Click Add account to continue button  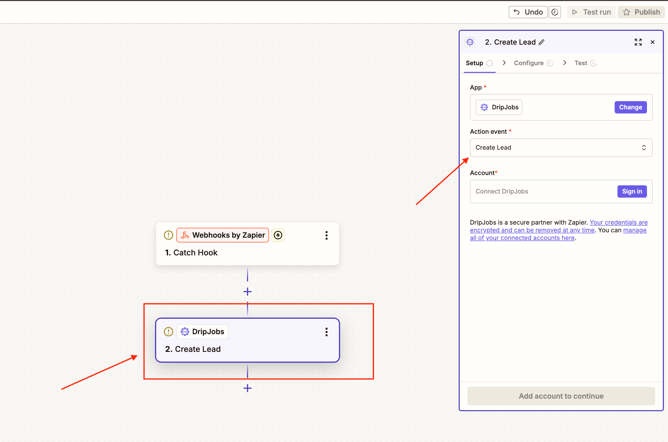click(x=561, y=396)
